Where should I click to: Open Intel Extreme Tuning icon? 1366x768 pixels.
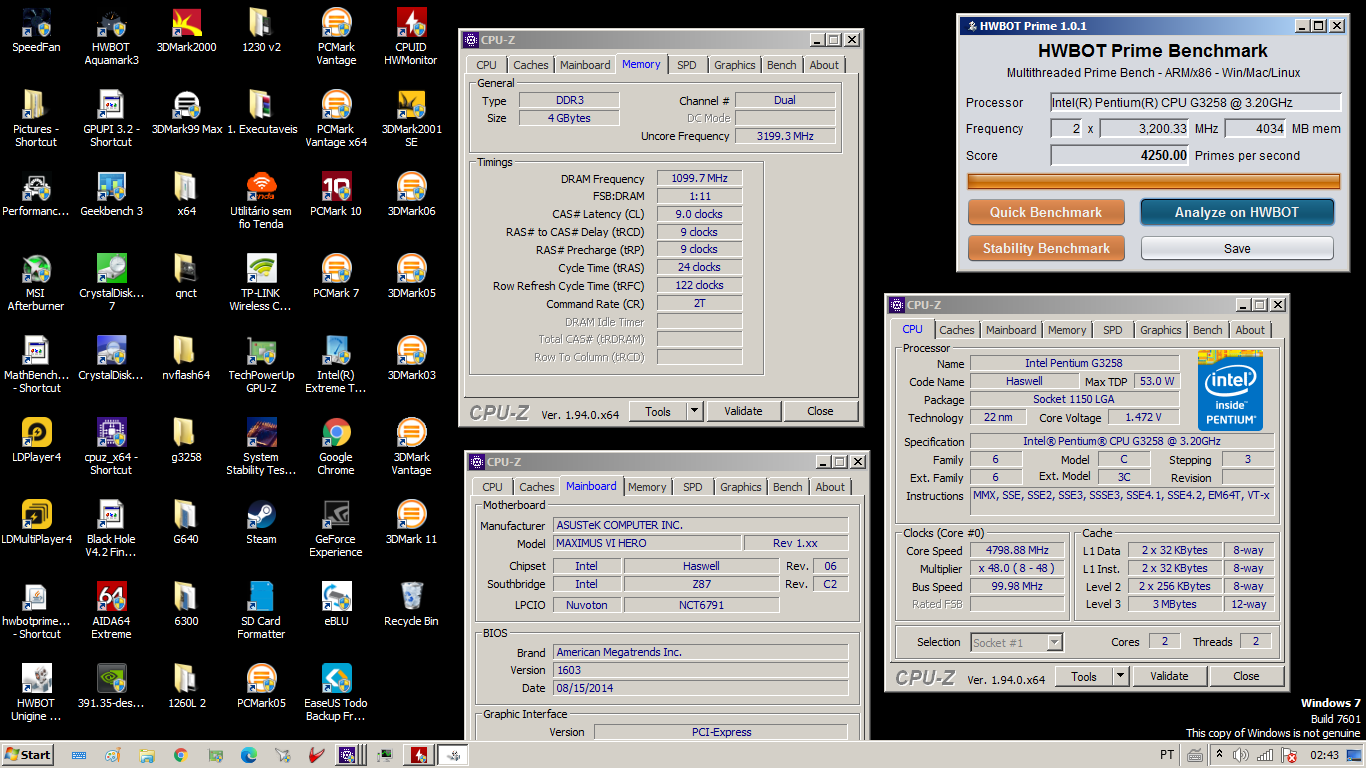336,364
